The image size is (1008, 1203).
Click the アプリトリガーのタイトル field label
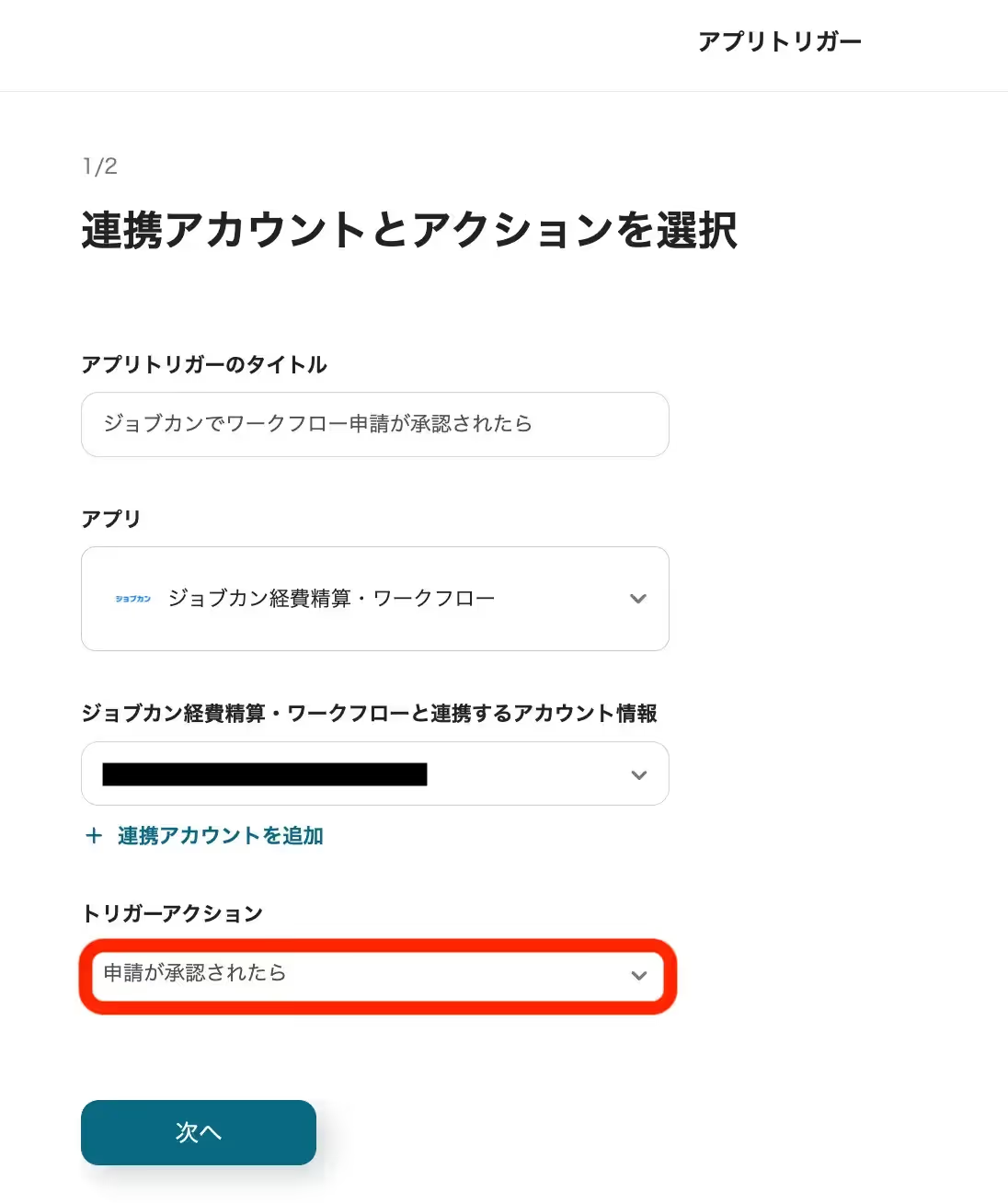click(204, 364)
